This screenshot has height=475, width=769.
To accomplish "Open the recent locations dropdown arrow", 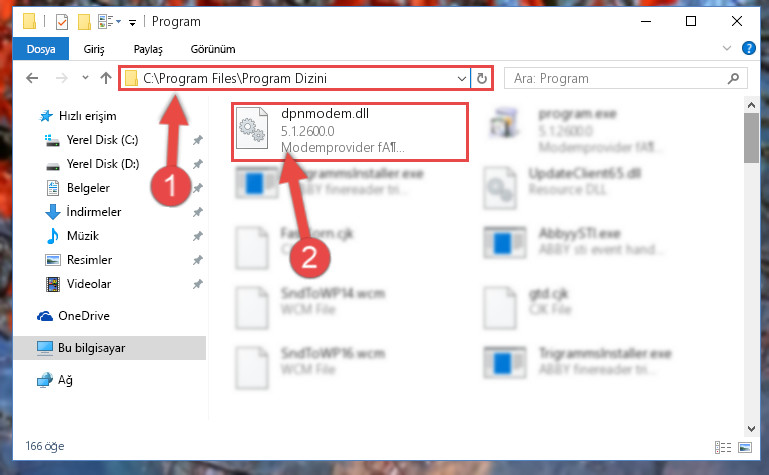I will tap(85, 77).
